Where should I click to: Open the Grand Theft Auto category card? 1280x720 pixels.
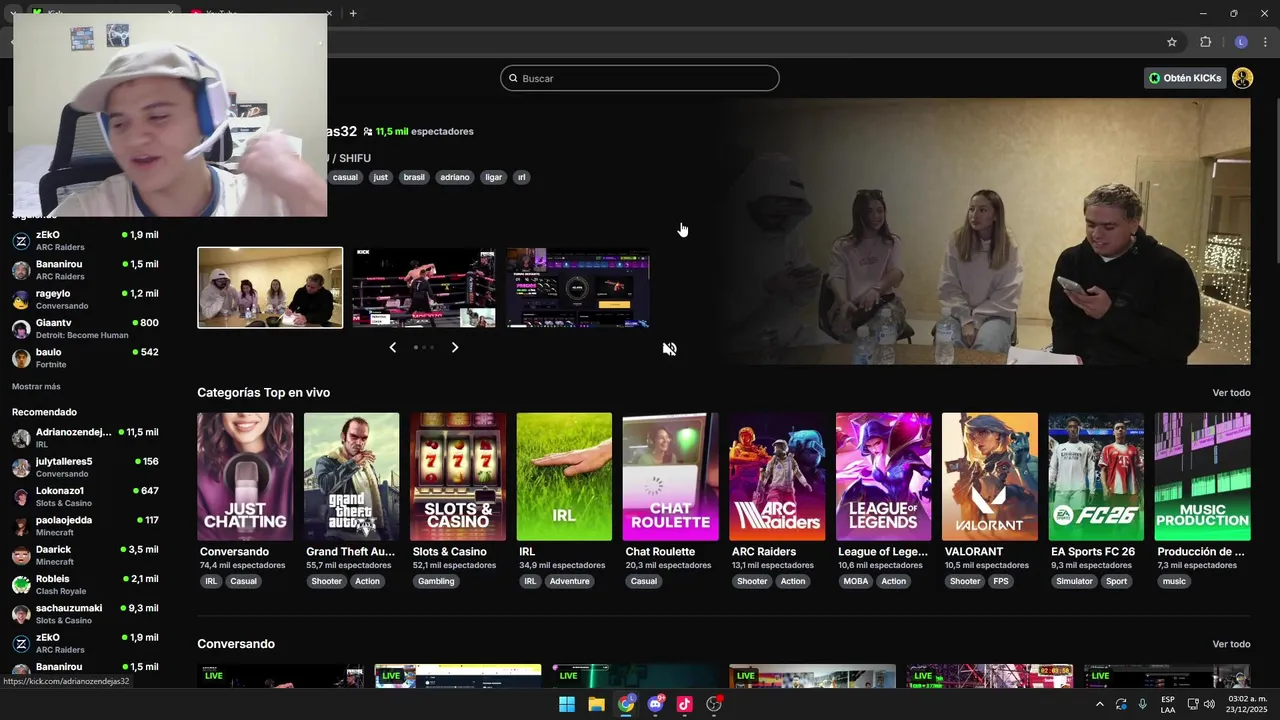point(351,477)
